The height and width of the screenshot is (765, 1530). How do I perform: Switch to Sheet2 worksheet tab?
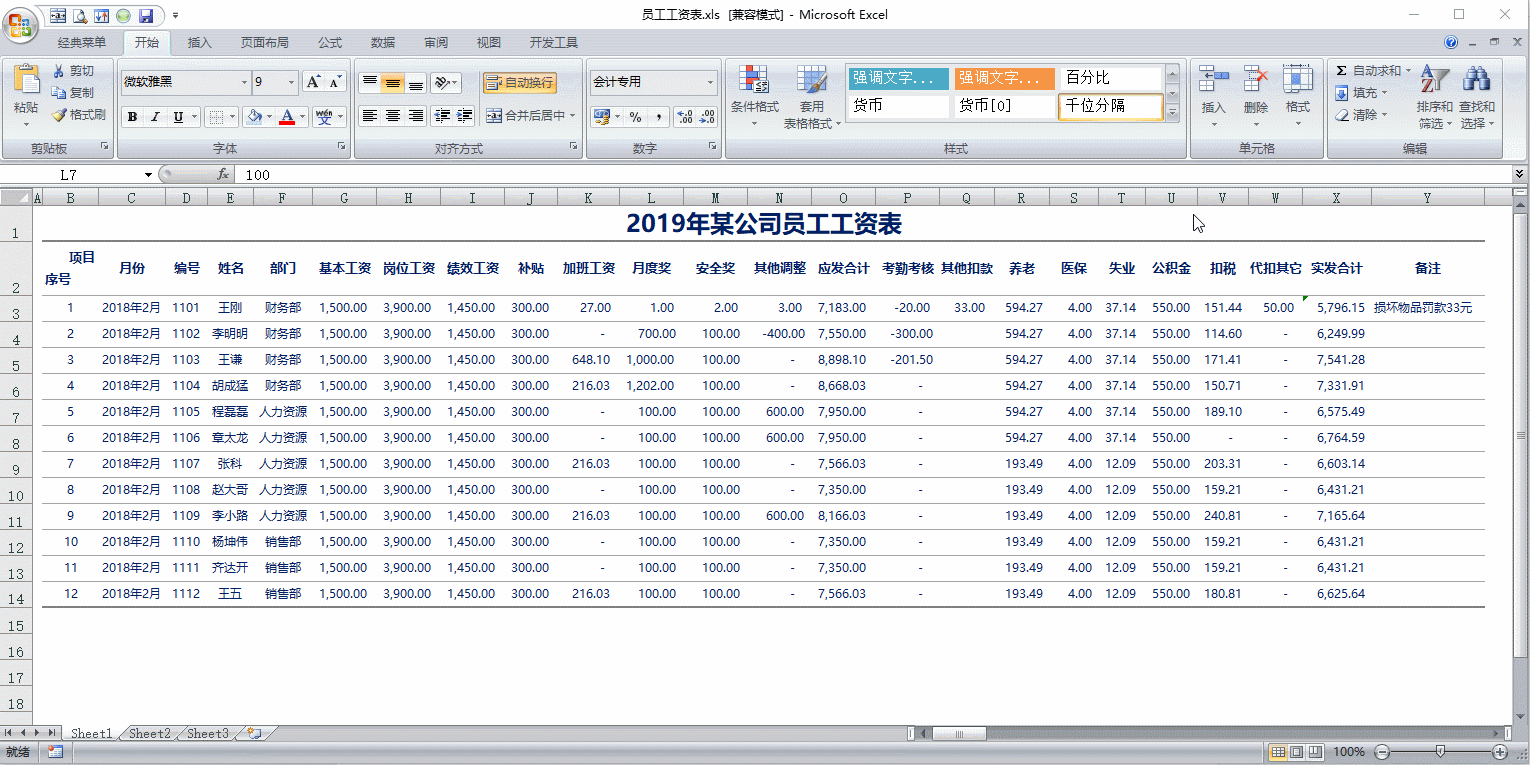(x=150, y=733)
